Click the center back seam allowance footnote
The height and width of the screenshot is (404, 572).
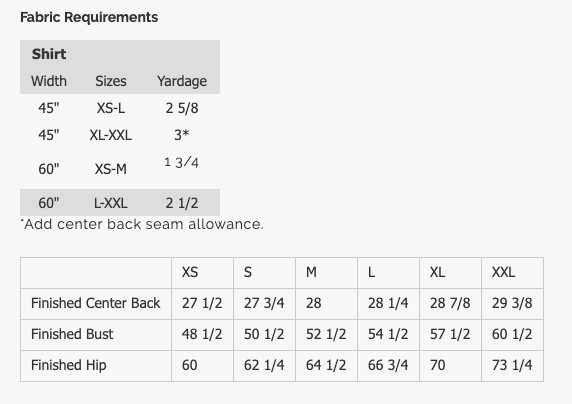[142, 224]
